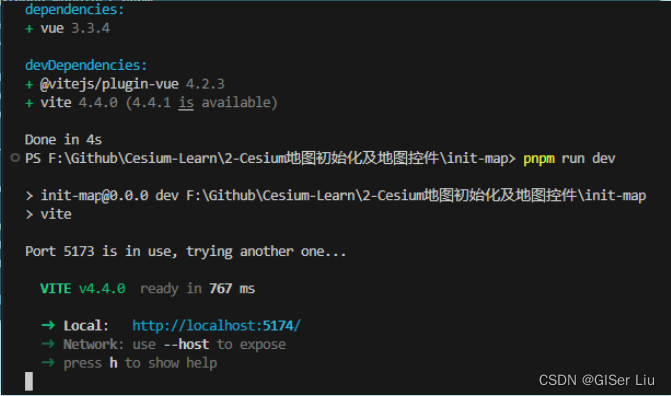
Task: Click the command decoration circle beside PS prompt
Action: click(15, 158)
